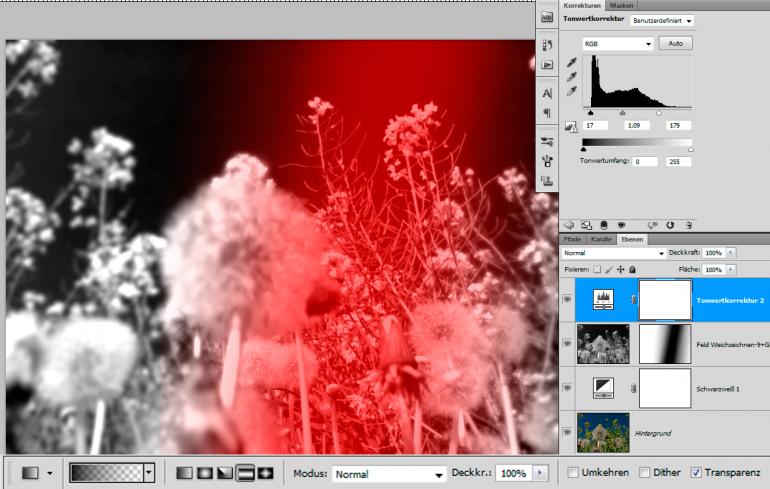Switch to the Pfade tab

click(572, 239)
